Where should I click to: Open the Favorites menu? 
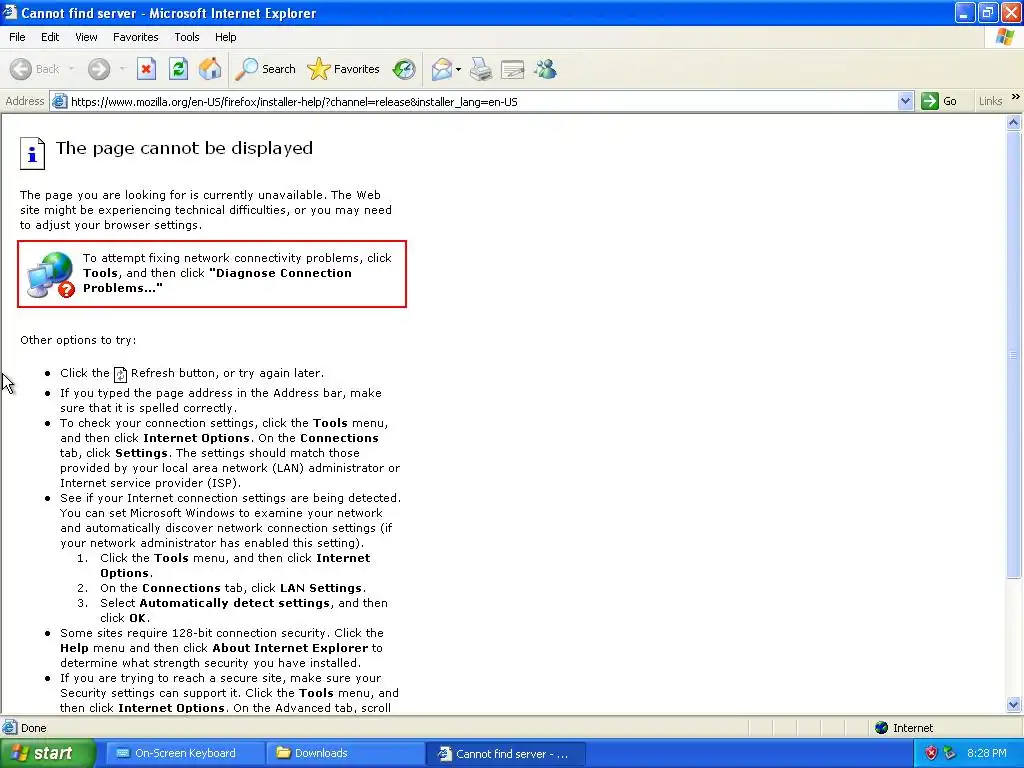point(135,37)
